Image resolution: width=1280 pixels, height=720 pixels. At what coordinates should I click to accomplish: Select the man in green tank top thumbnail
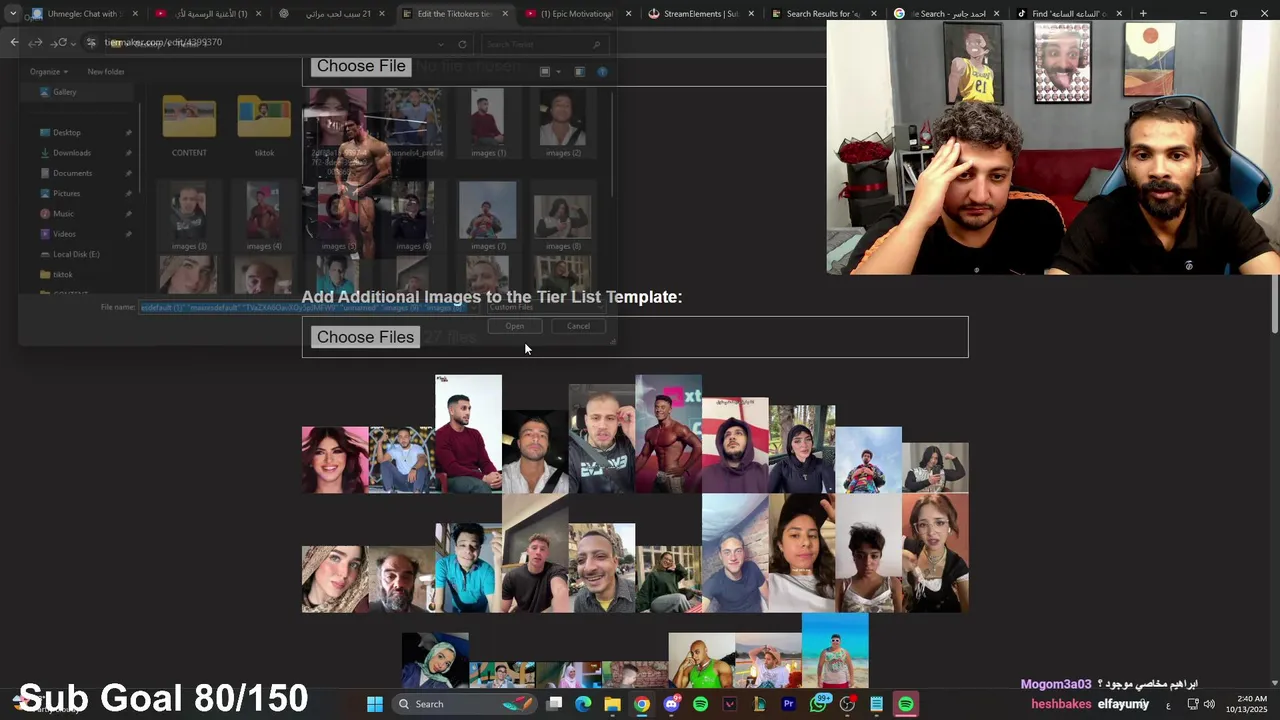tap(701, 661)
